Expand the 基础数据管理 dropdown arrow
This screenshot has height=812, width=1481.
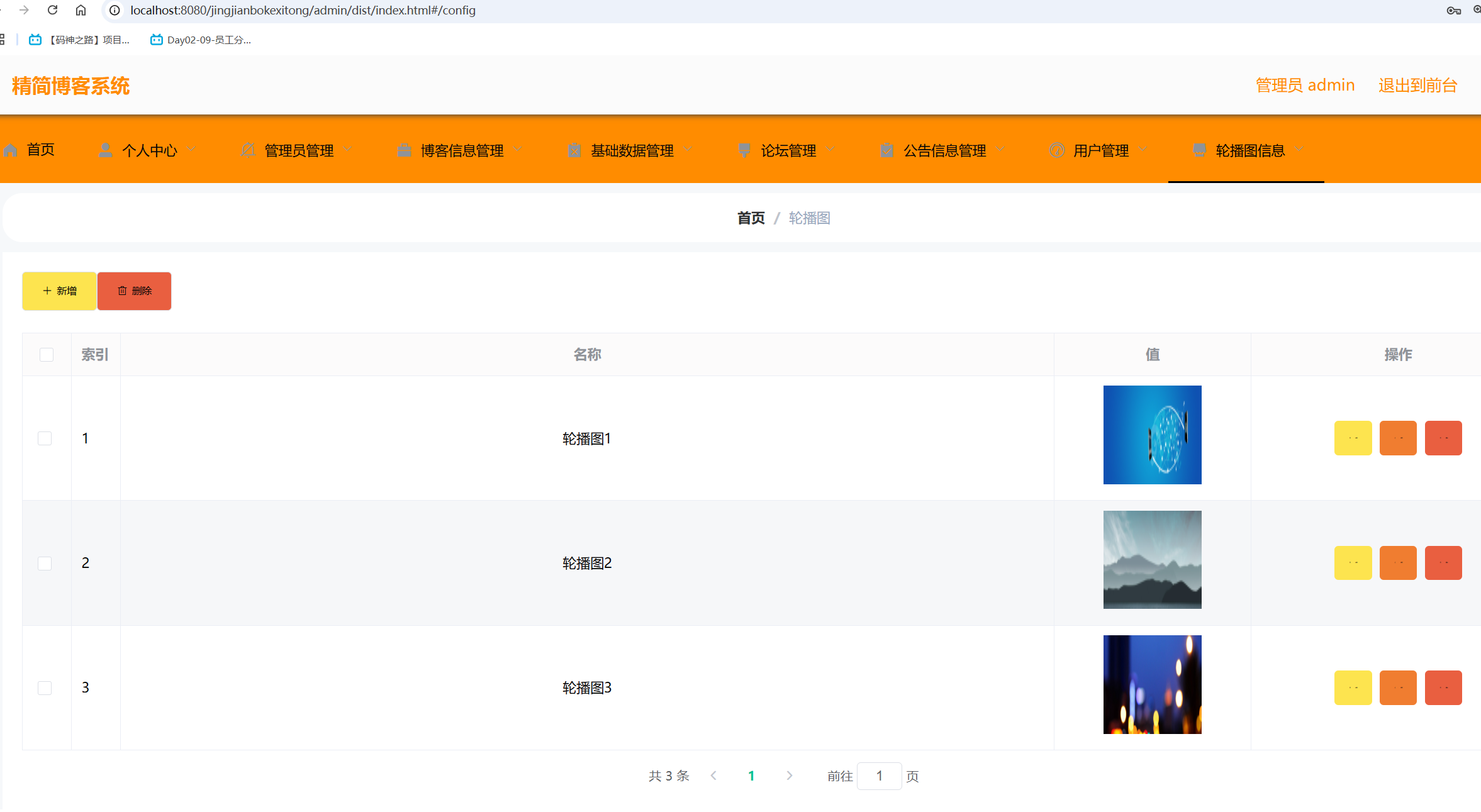688,150
